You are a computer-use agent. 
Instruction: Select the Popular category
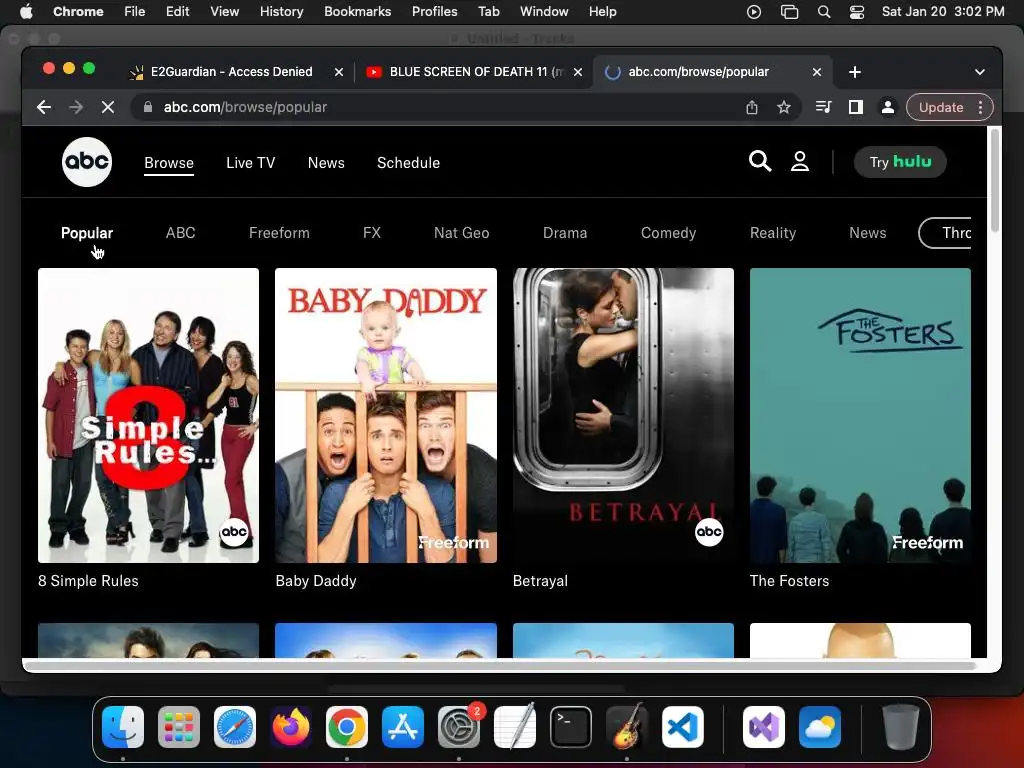[87, 233]
